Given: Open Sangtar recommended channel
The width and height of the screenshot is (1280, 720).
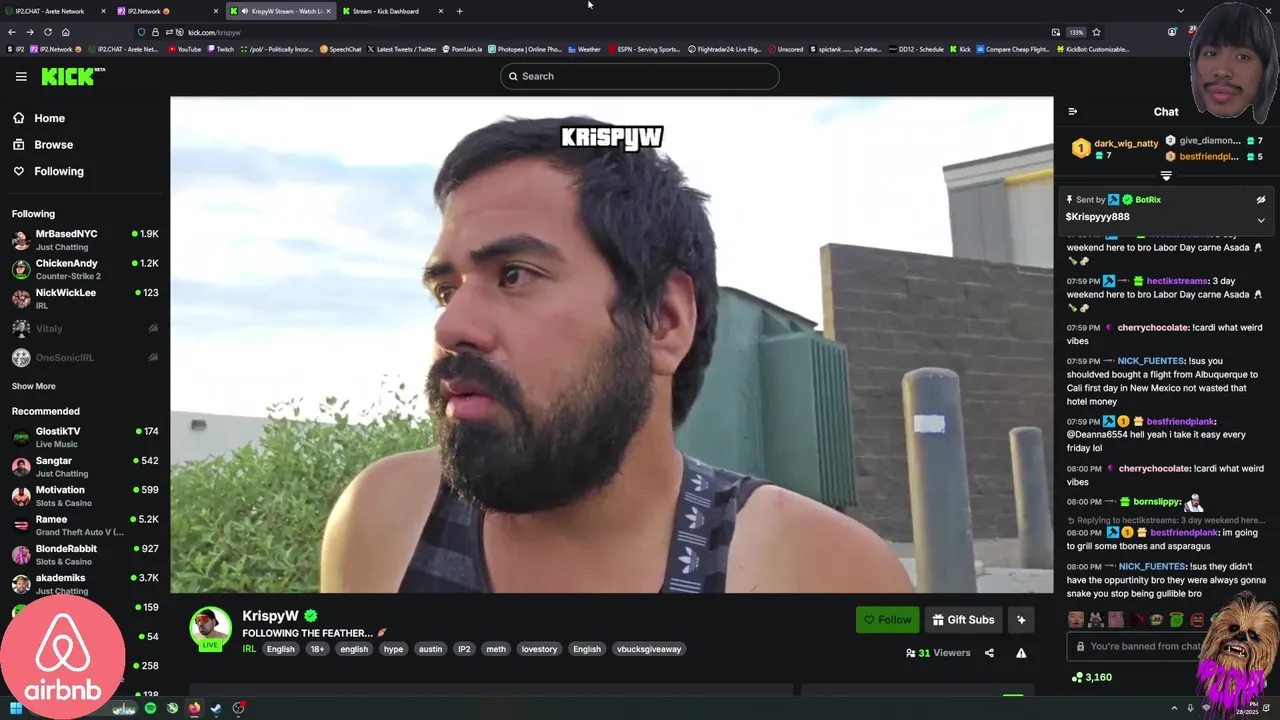Looking at the screenshot, I should tap(85, 466).
